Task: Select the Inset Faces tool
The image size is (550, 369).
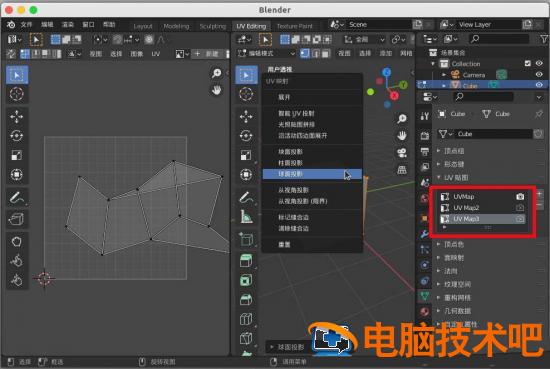Action: [246, 280]
